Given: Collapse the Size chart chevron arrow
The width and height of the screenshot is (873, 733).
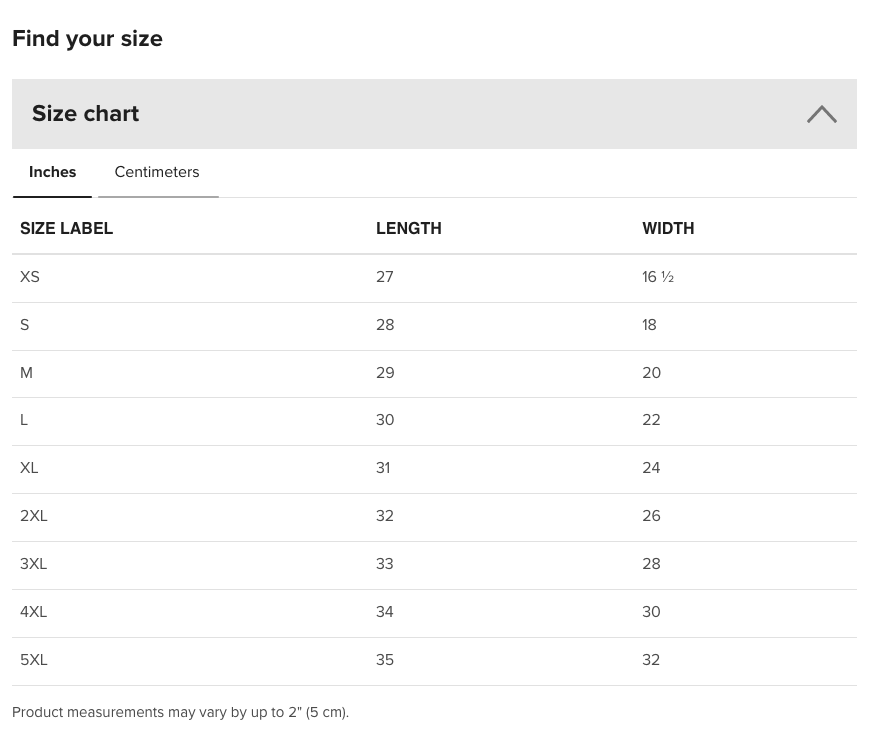Looking at the screenshot, I should [821, 114].
